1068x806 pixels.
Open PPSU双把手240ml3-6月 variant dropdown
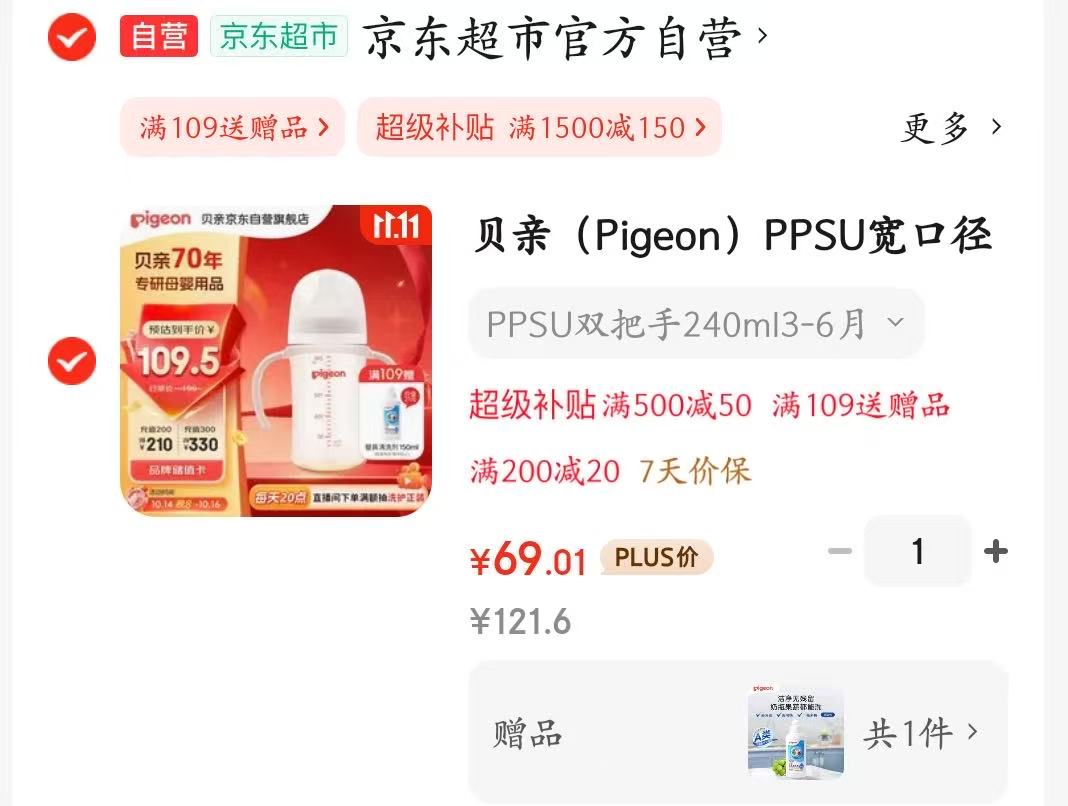[695, 323]
